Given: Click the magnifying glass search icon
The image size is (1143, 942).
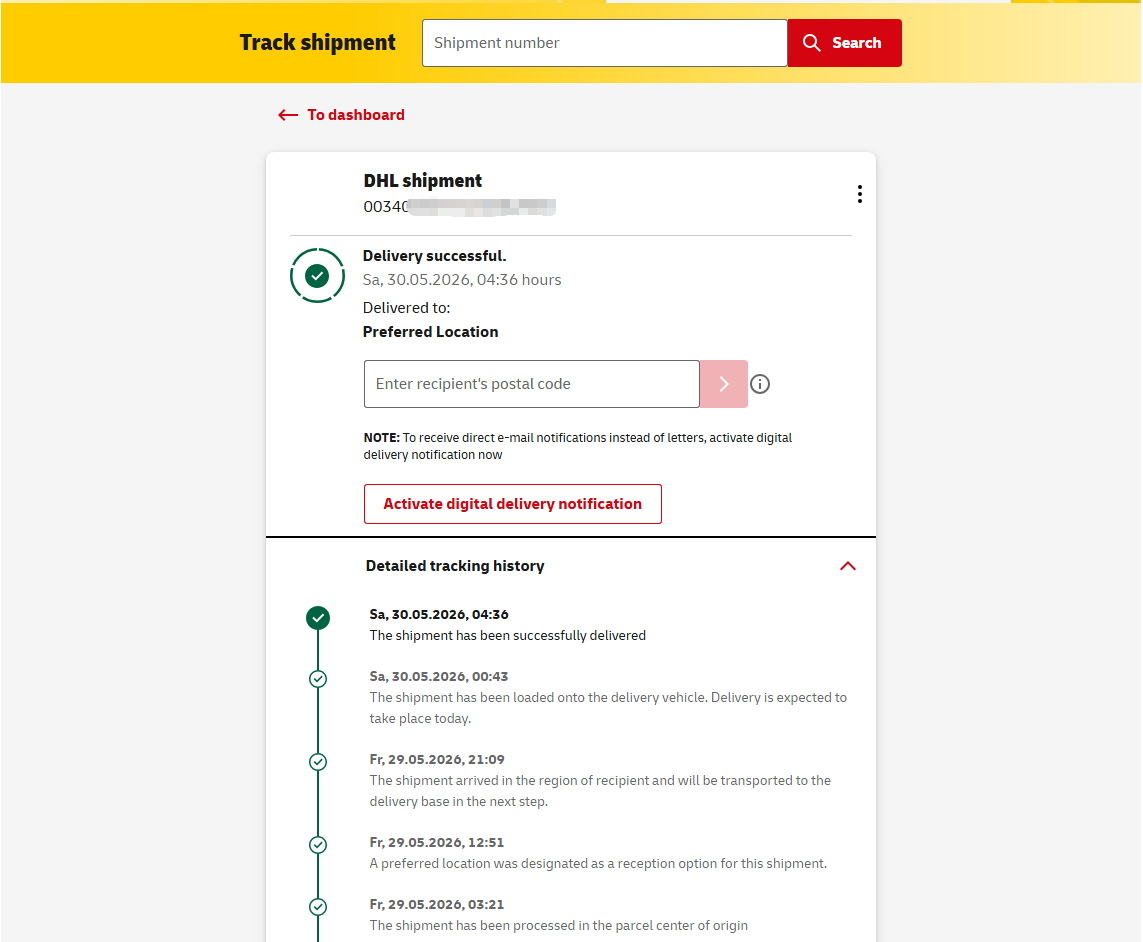Looking at the screenshot, I should click(x=811, y=43).
